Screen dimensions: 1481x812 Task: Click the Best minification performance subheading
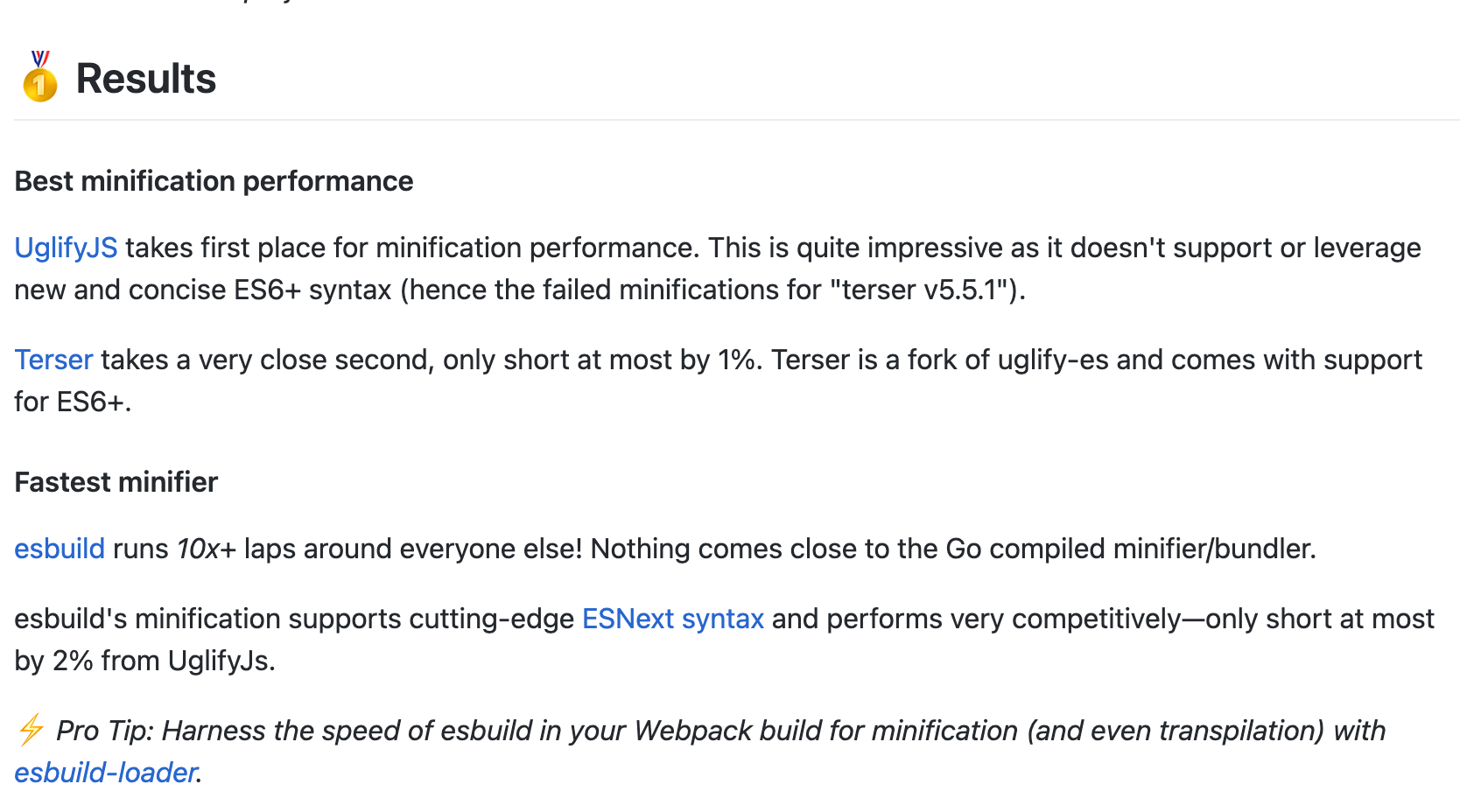pos(214,181)
